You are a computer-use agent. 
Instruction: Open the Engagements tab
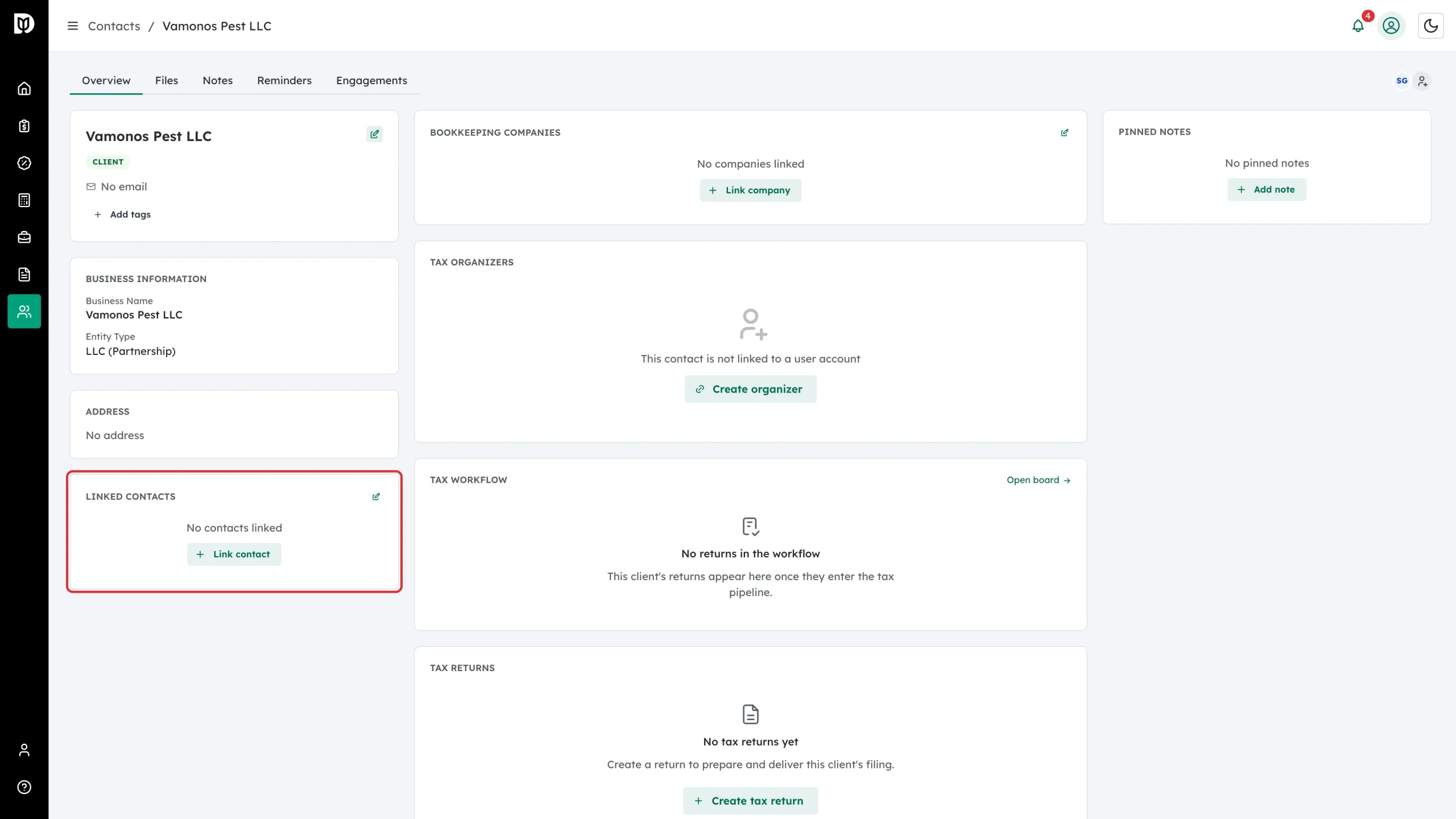(371, 80)
